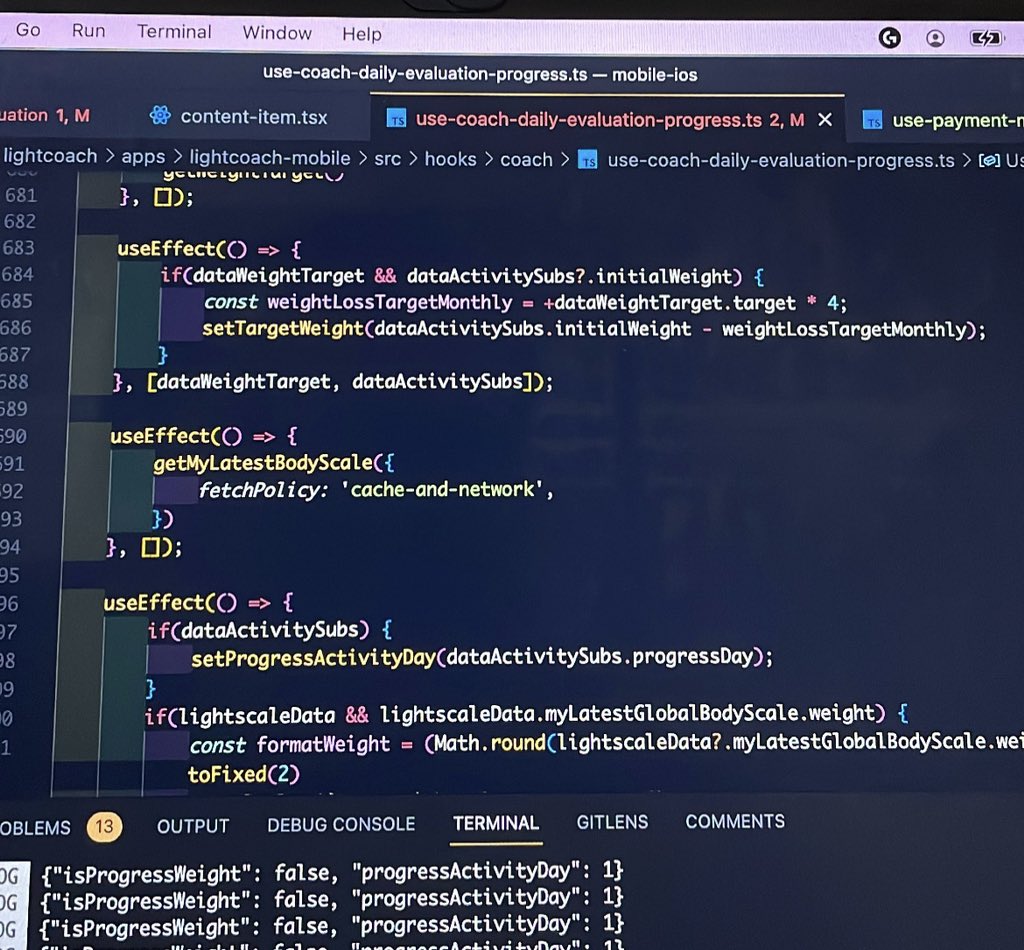Switch to the content-item.tsx tab
Screen dimensions: 1024x950
click(253, 117)
